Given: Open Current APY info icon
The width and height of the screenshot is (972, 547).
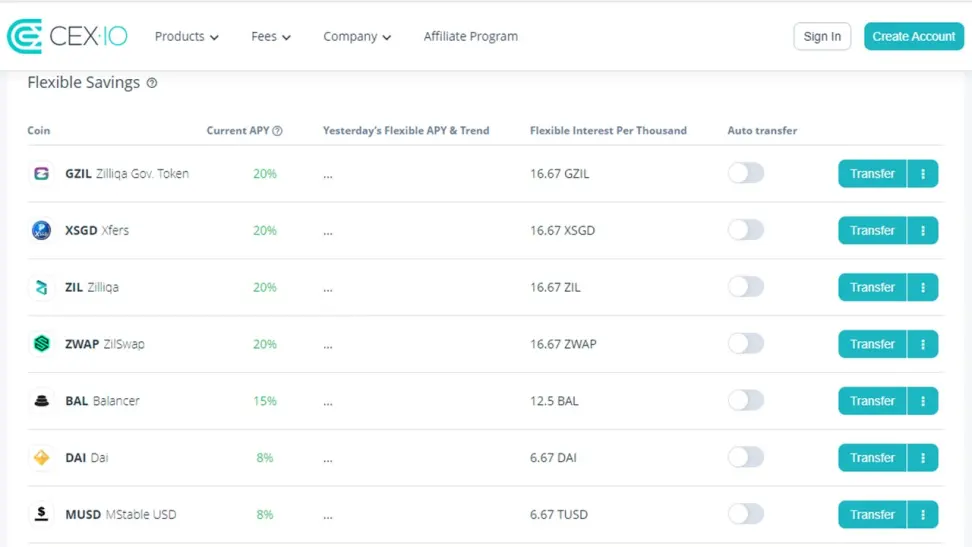Looking at the screenshot, I should 278,131.
